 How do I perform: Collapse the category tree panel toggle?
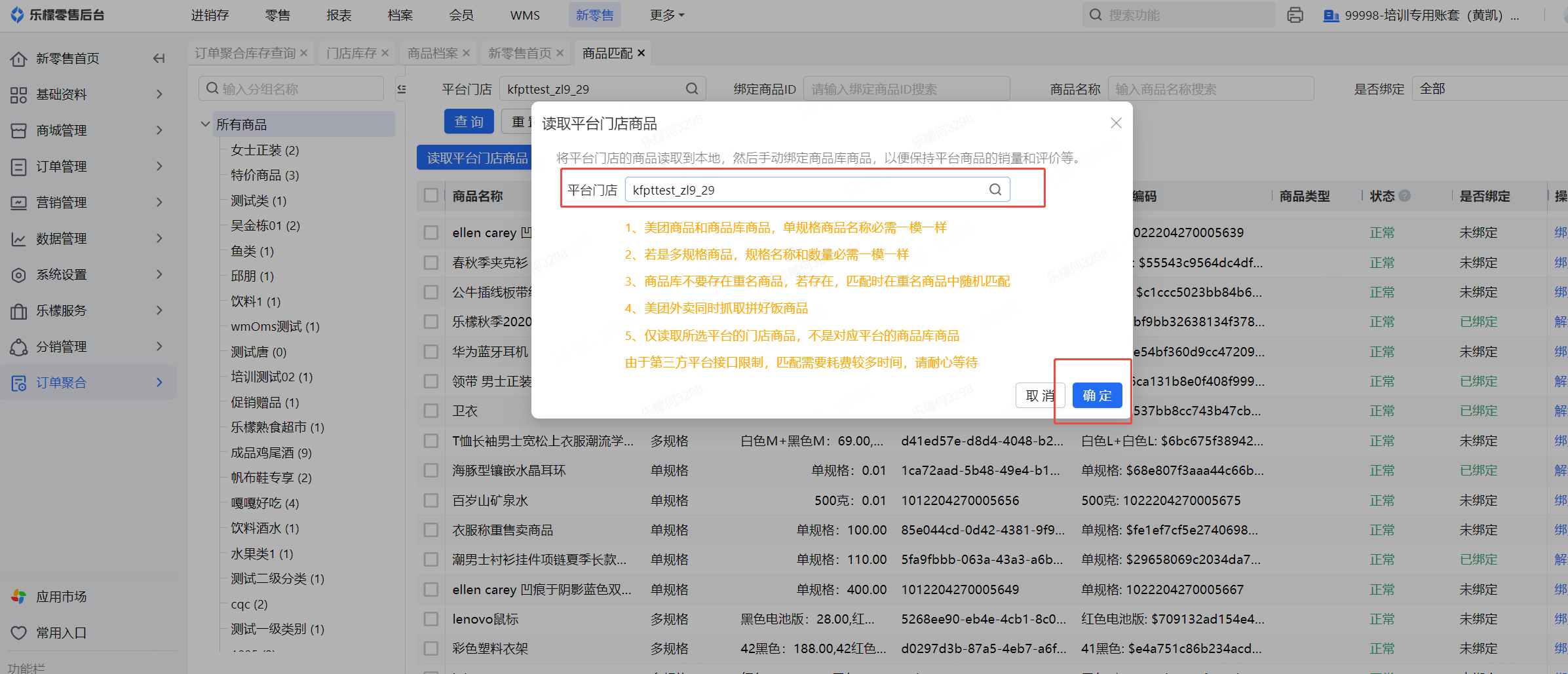[401, 89]
